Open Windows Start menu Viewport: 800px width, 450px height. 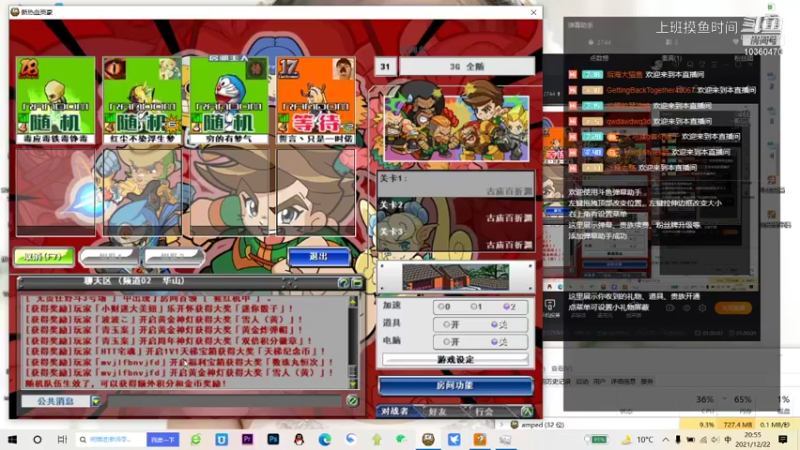[12, 439]
